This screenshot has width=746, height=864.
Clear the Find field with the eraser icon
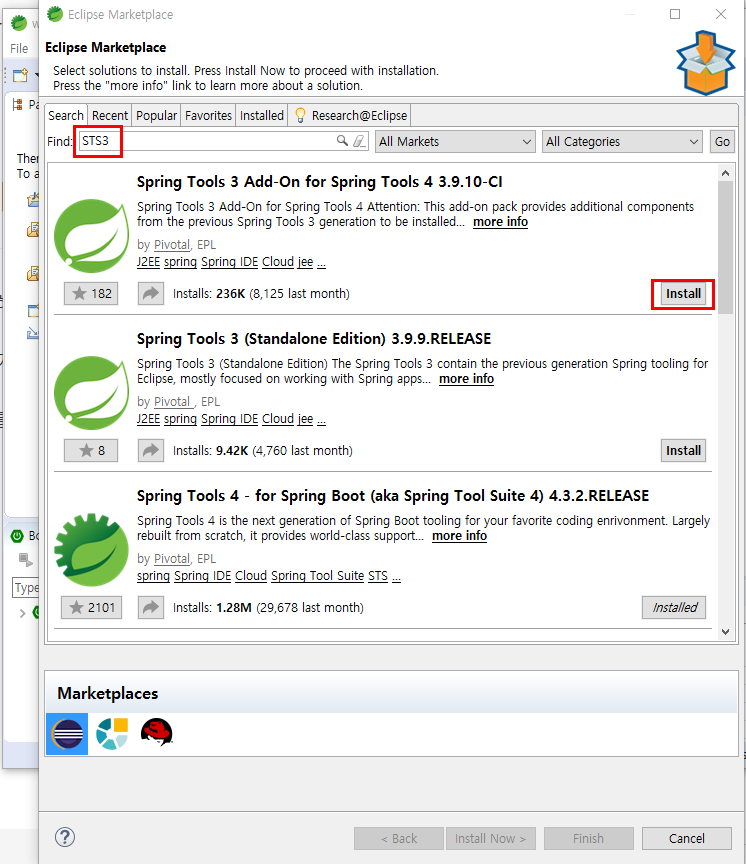pos(359,141)
